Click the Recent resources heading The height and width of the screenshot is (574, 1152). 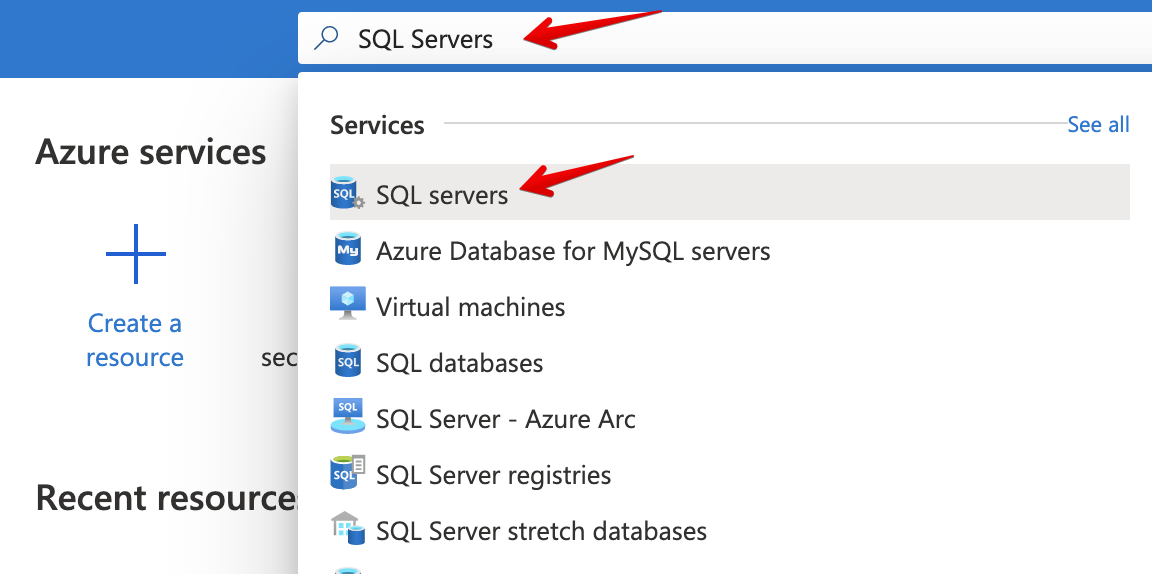pos(166,497)
